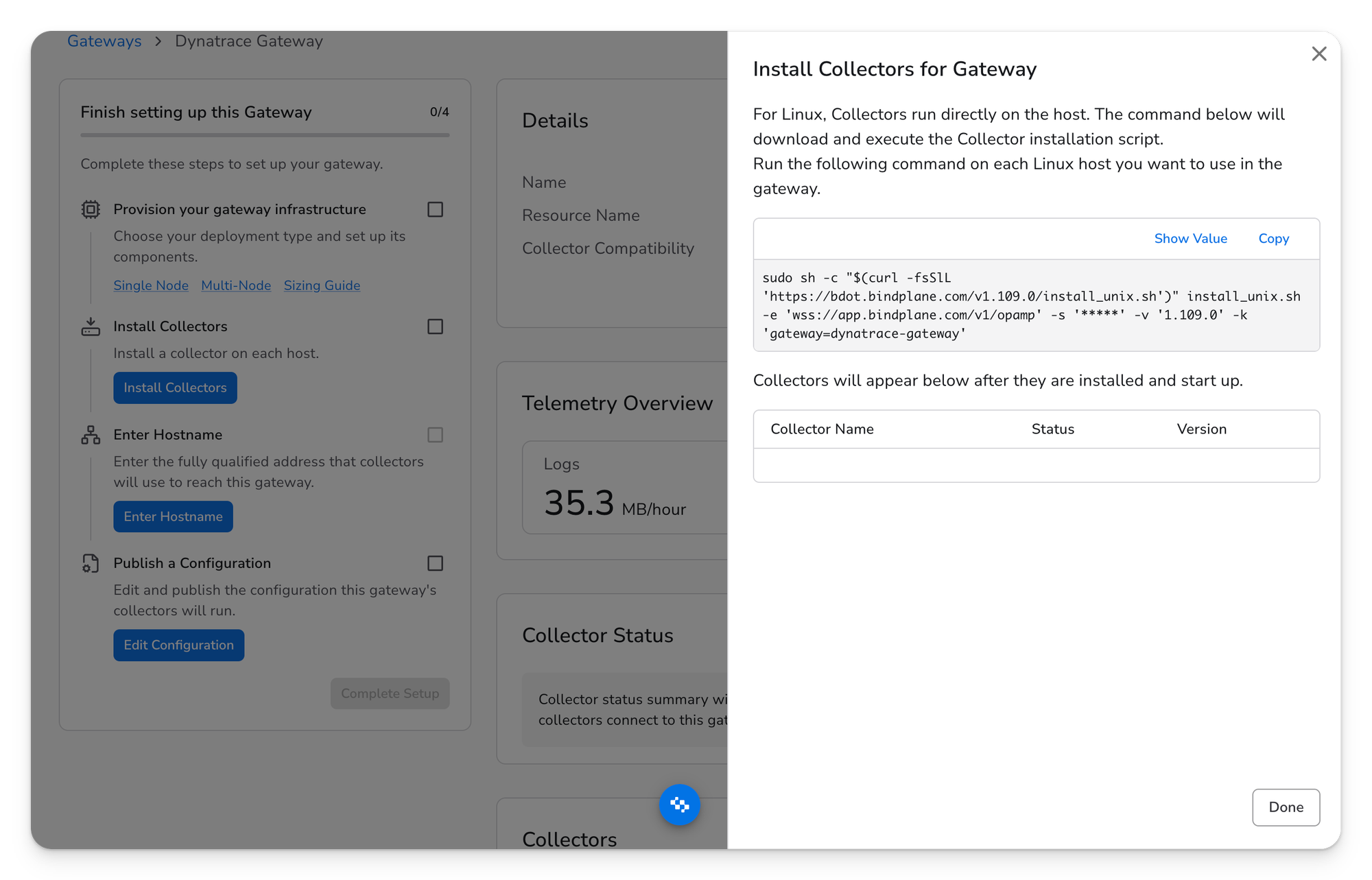Copy the install command
The height and width of the screenshot is (880, 1372).
click(1273, 239)
